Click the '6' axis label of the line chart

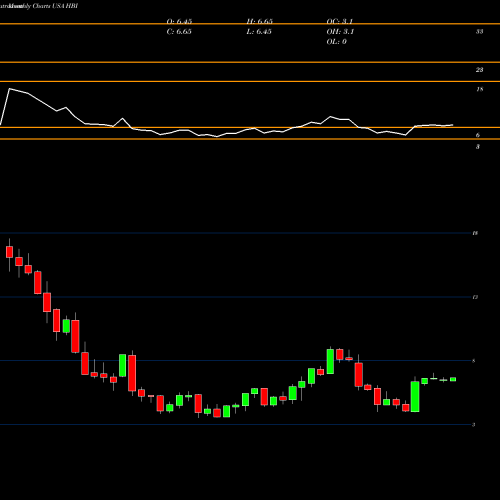[x=478, y=135]
